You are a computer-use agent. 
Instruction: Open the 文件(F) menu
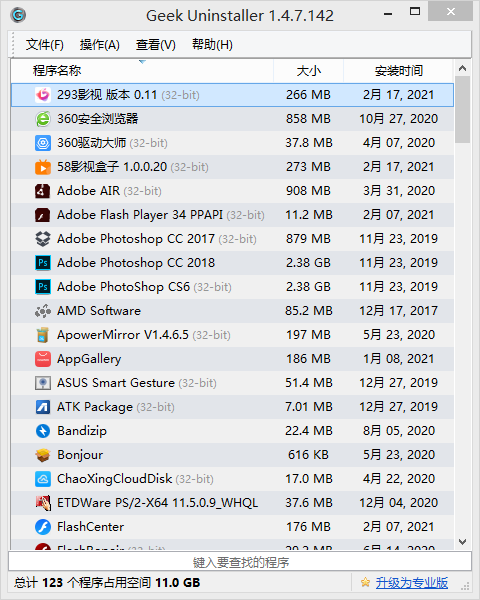[x=44, y=45]
